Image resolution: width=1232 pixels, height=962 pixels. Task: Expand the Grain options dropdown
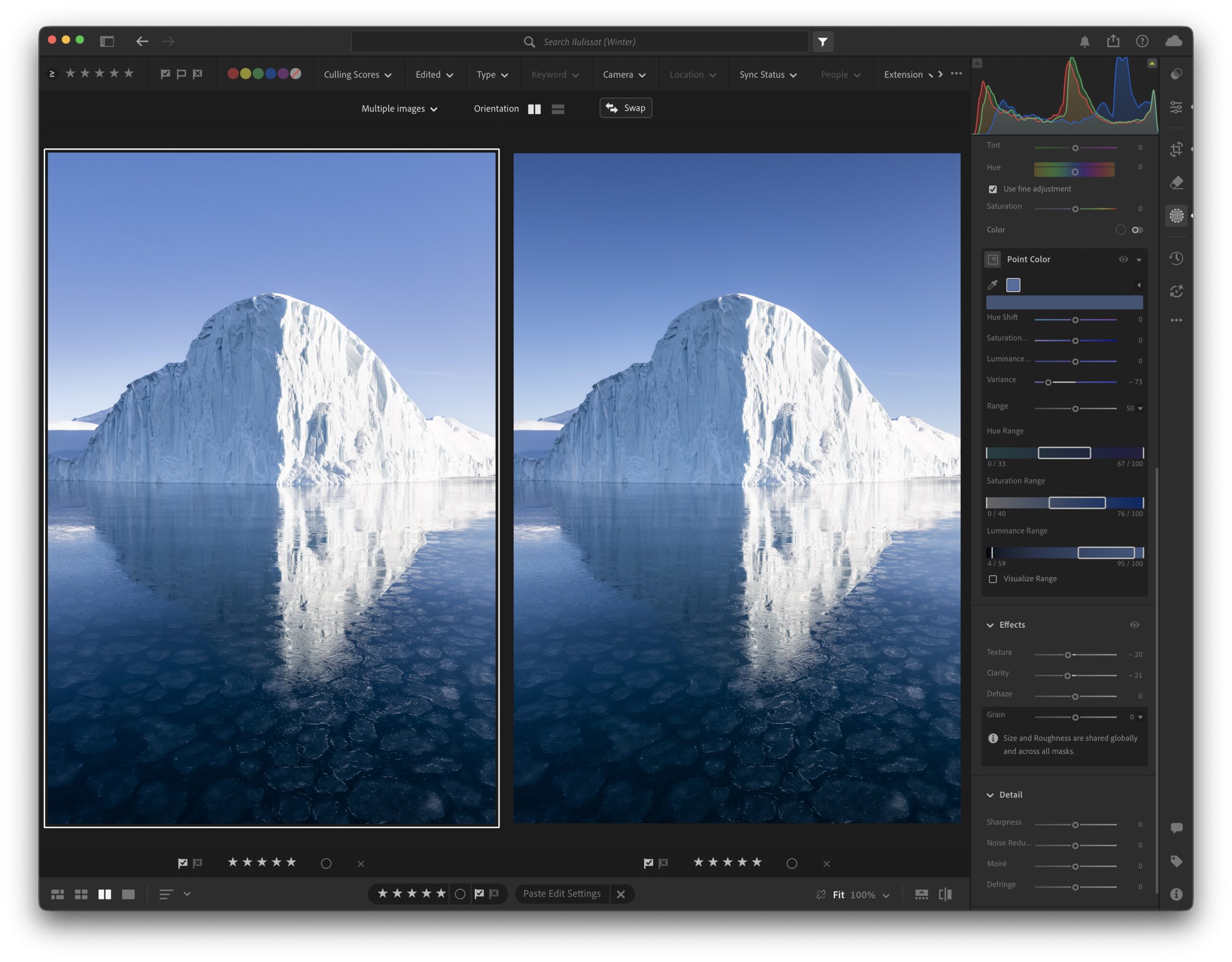1141,716
